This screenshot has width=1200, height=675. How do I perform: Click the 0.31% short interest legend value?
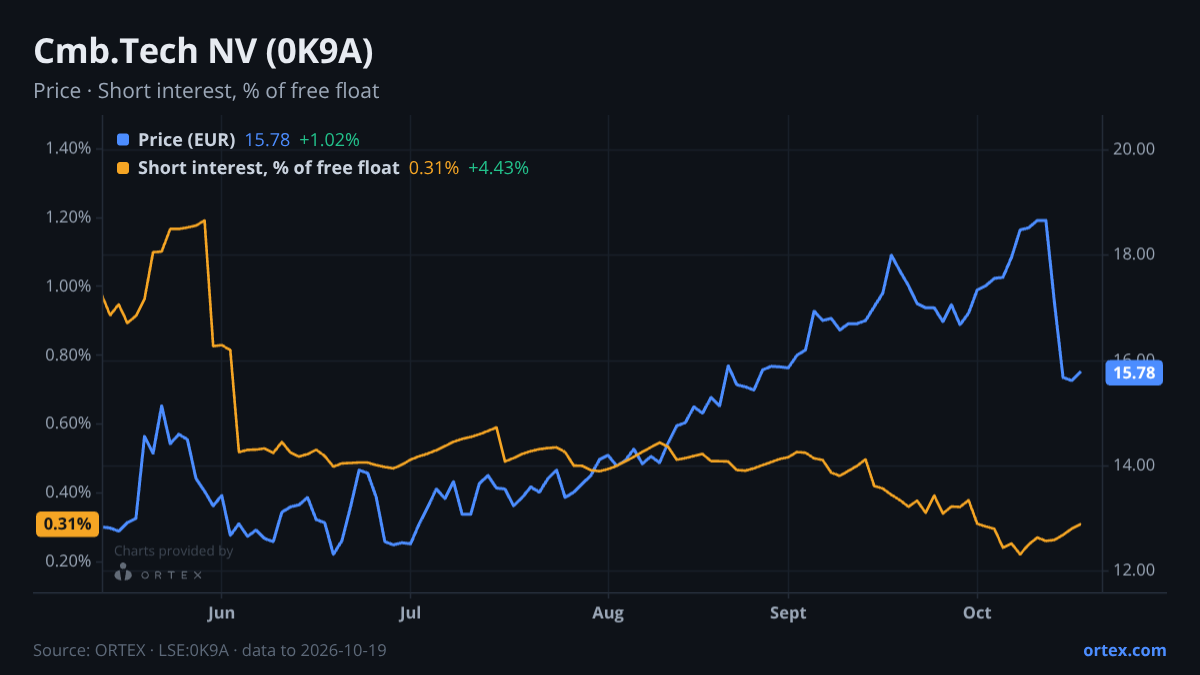[x=434, y=168]
